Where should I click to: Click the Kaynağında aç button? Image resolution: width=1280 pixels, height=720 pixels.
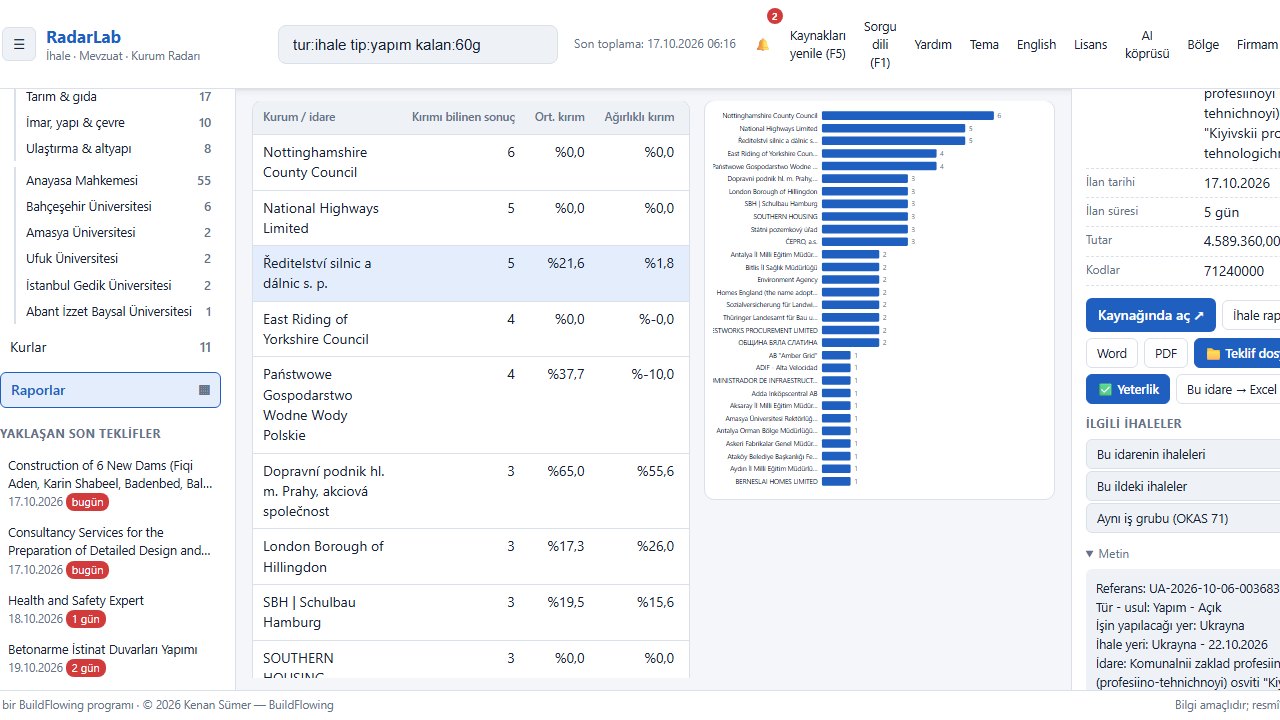[1151, 315]
